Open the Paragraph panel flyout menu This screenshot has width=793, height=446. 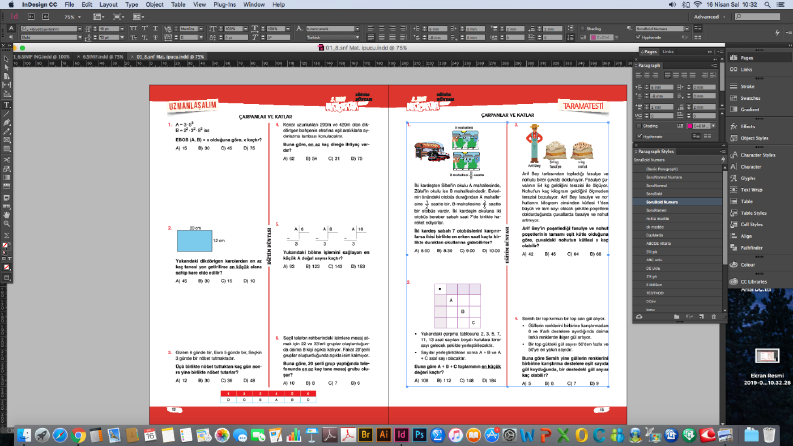715,66
